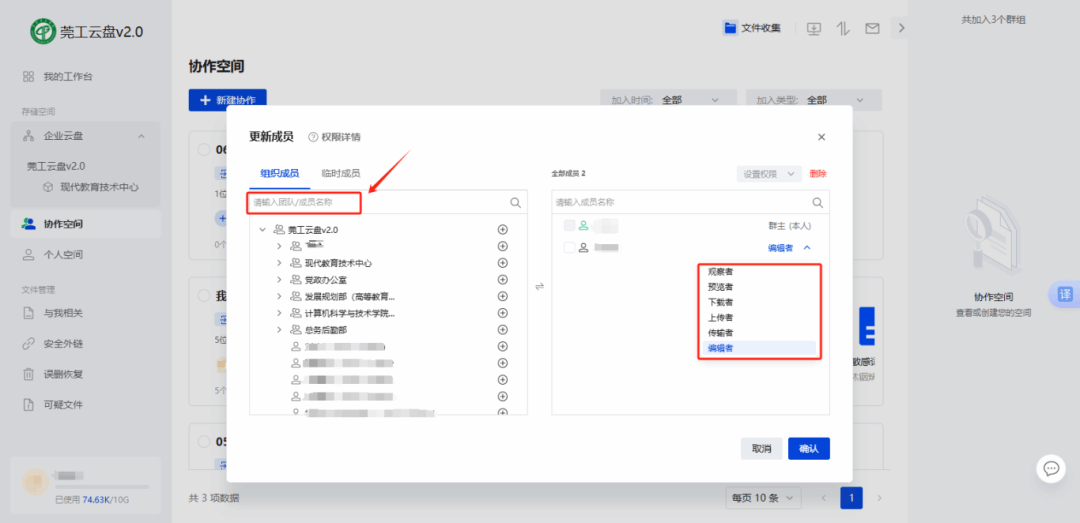Click the red 删除 link

pyautogui.click(x=818, y=174)
